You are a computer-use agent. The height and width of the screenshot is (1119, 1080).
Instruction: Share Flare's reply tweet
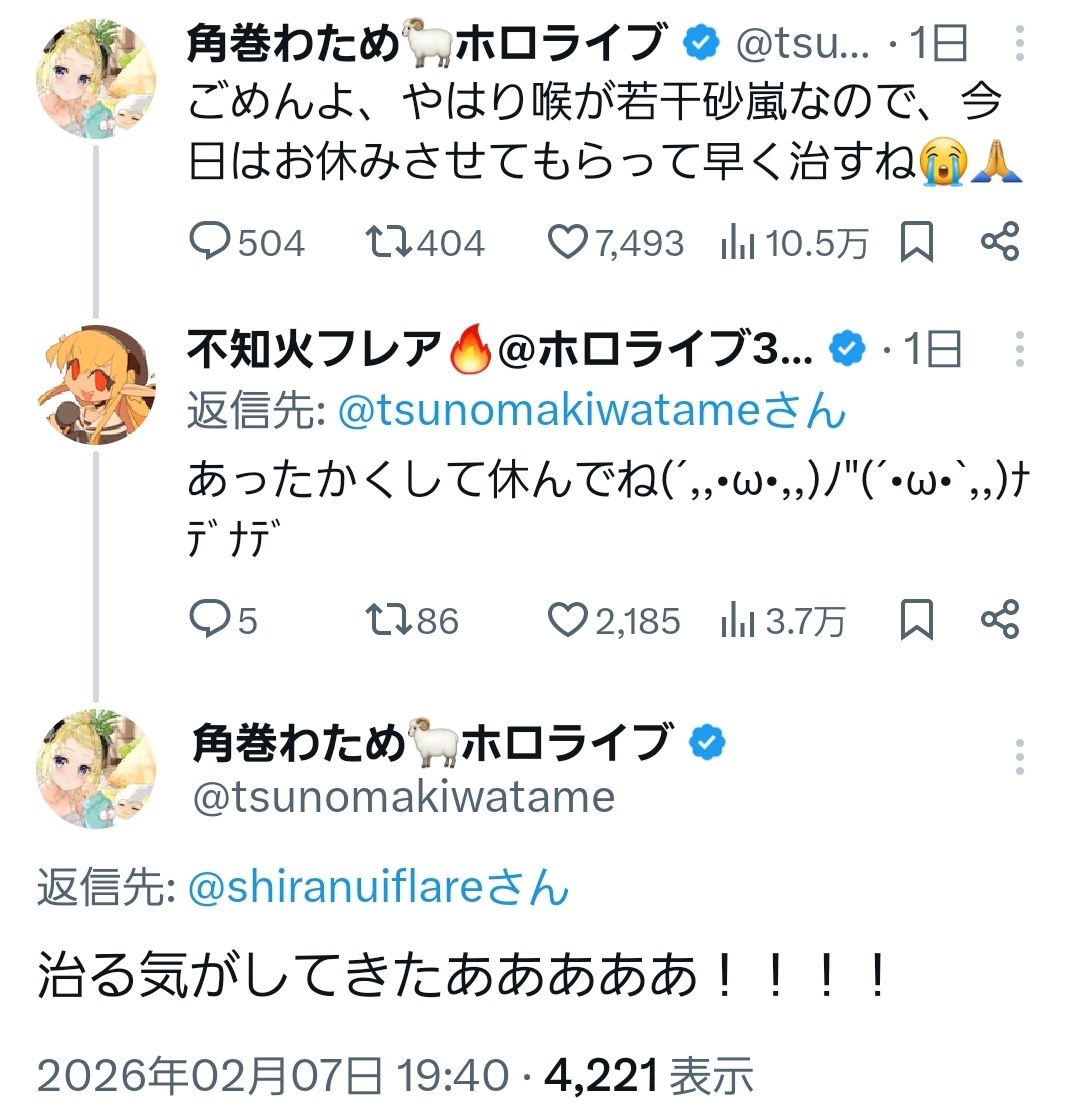point(1000,621)
